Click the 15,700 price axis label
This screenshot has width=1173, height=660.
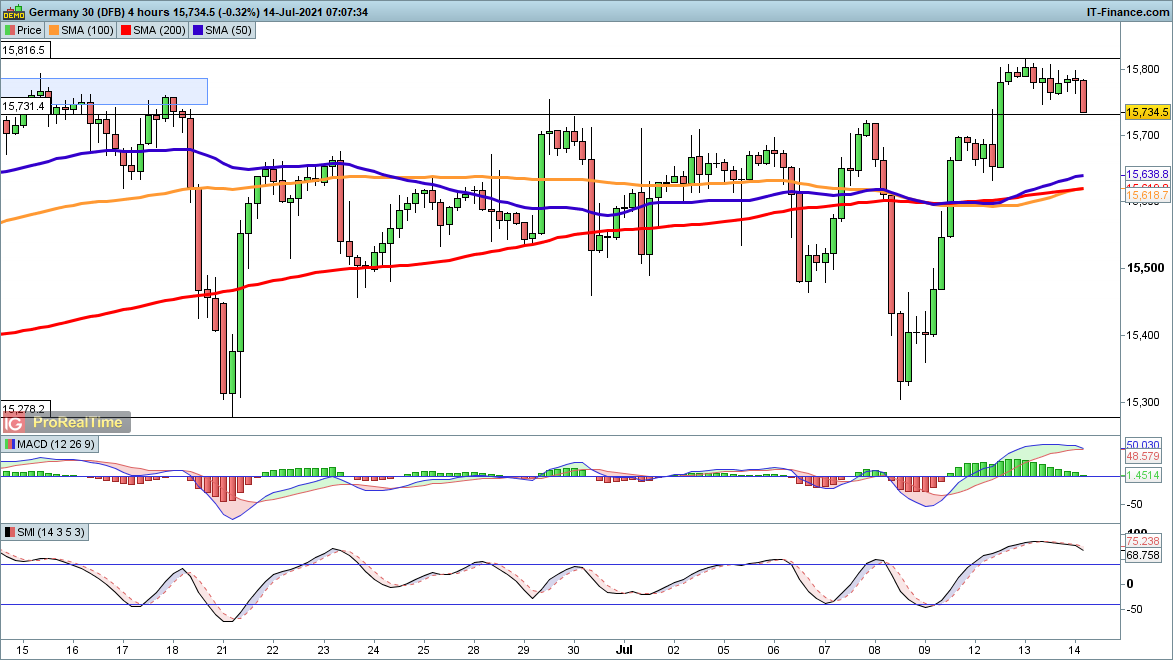point(1143,135)
